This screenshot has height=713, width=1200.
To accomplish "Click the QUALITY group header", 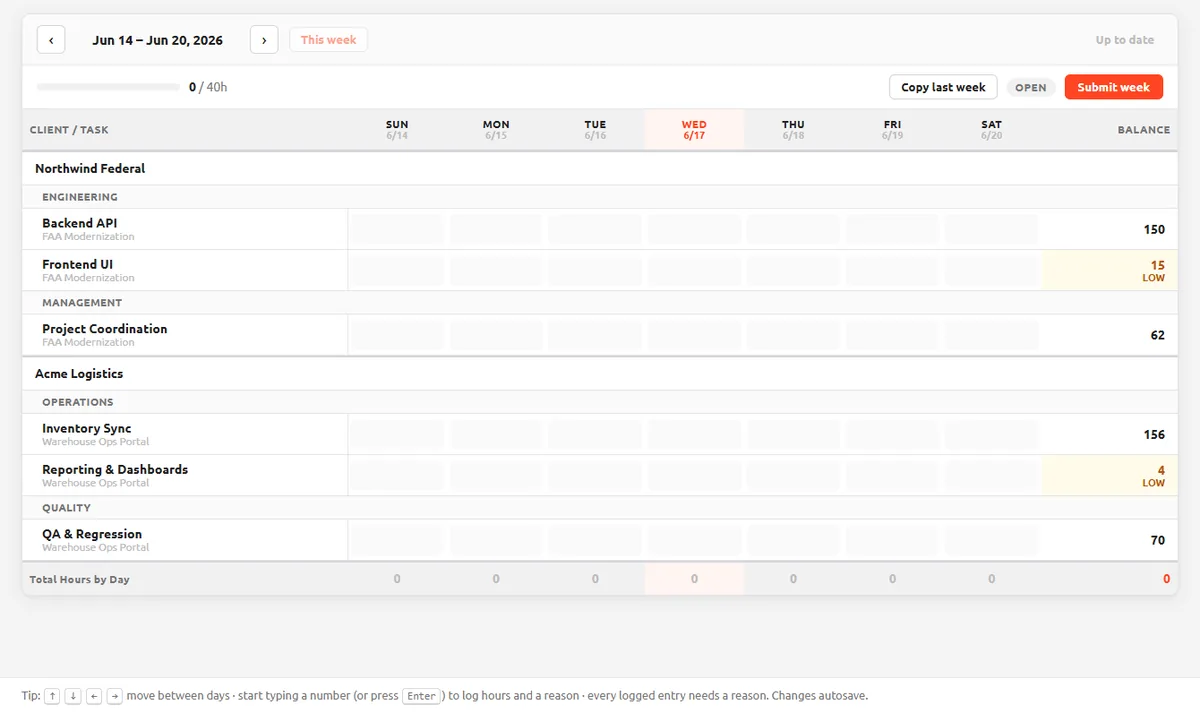I will click(600, 507).
